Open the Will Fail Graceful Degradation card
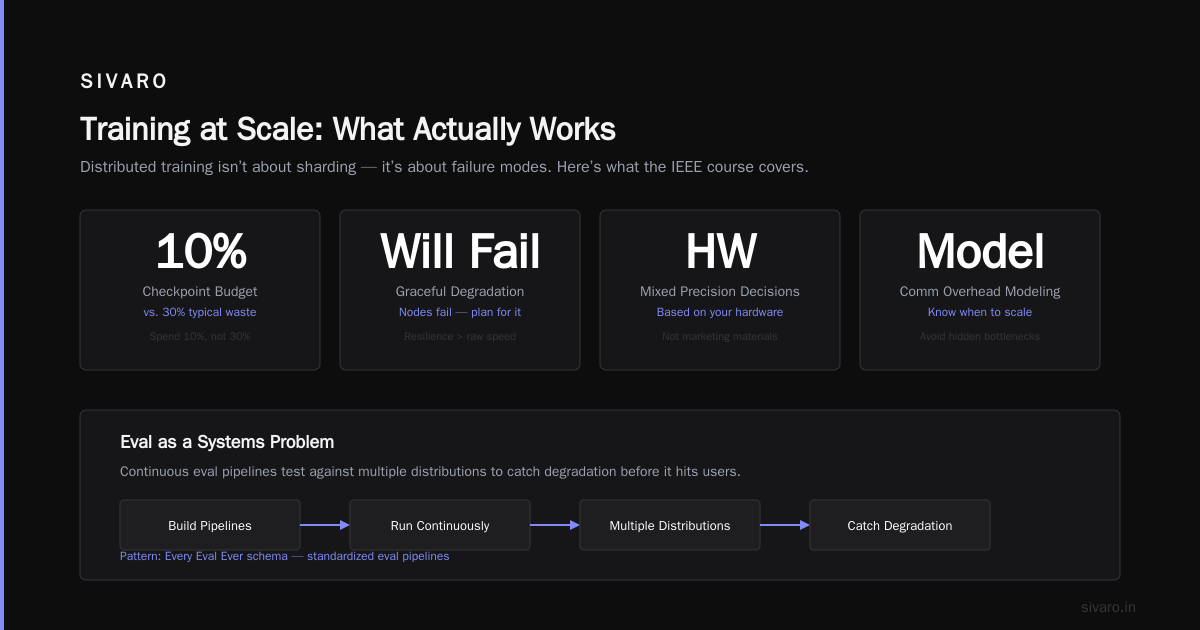 point(460,290)
